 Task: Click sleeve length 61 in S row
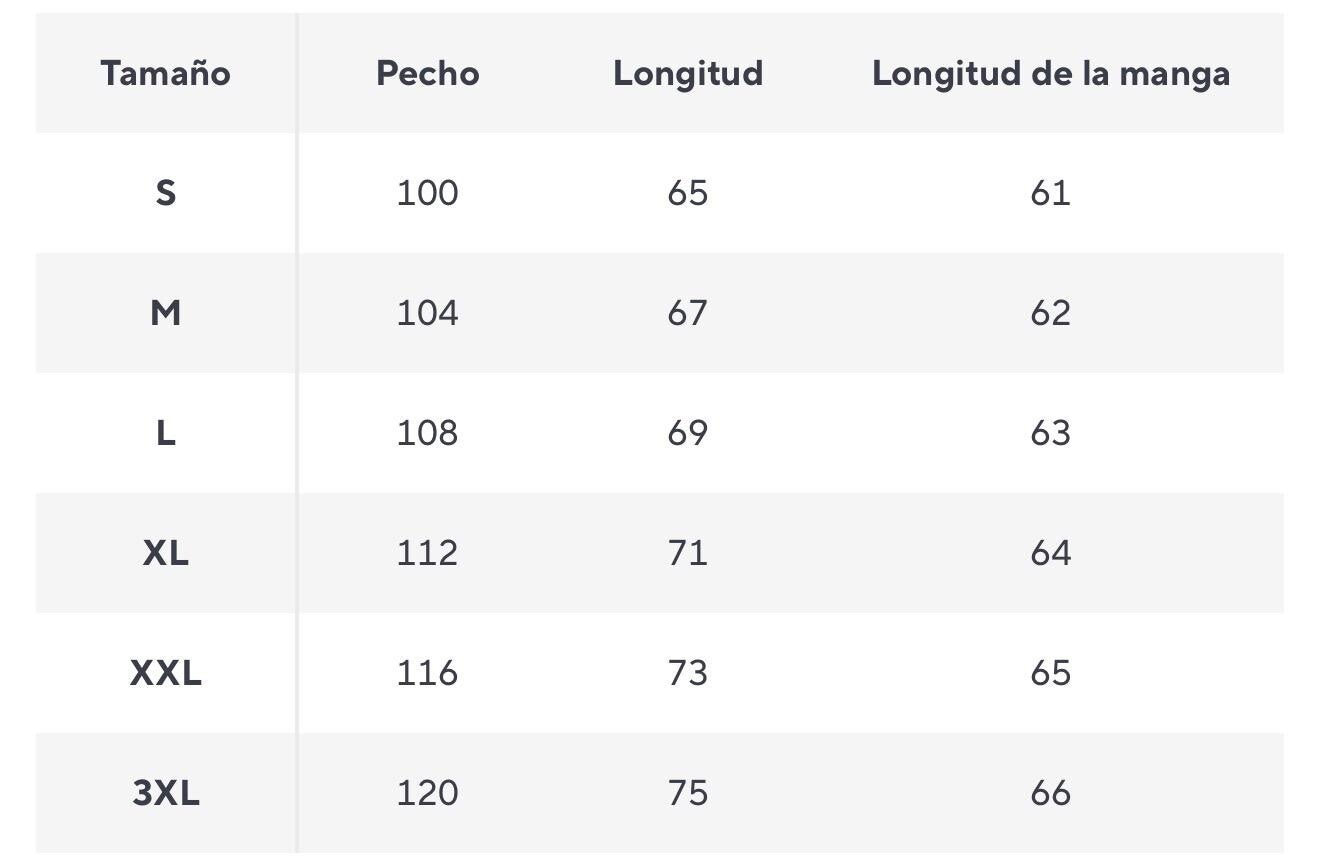[1050, 192]
